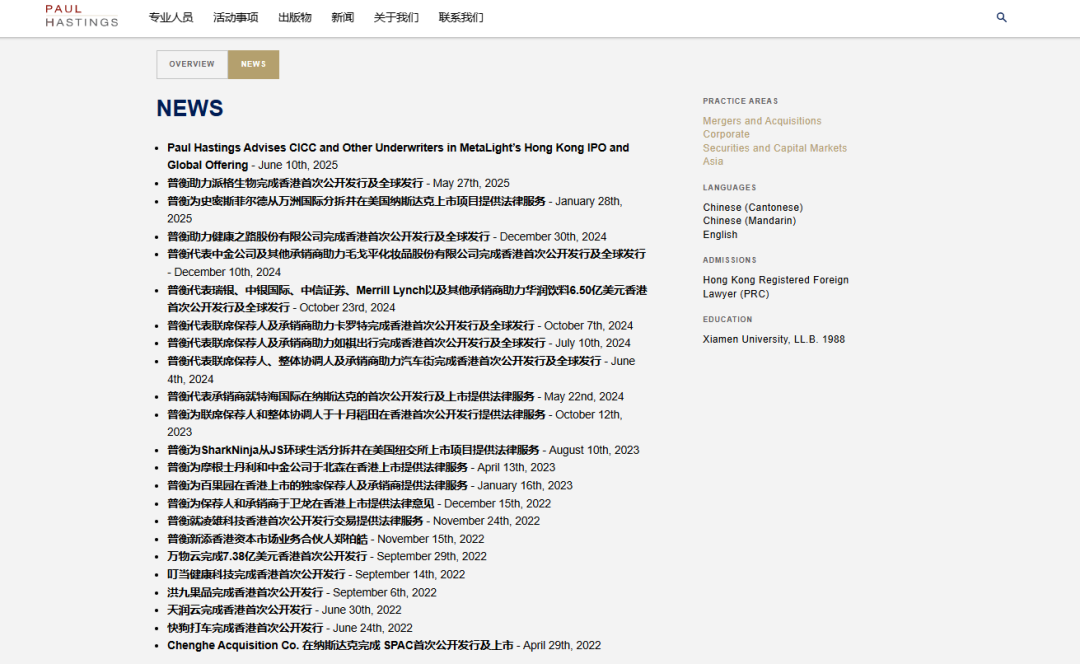Select Chinese (Cantonese) language text
1080x664 pixels.
click(753, 207)
